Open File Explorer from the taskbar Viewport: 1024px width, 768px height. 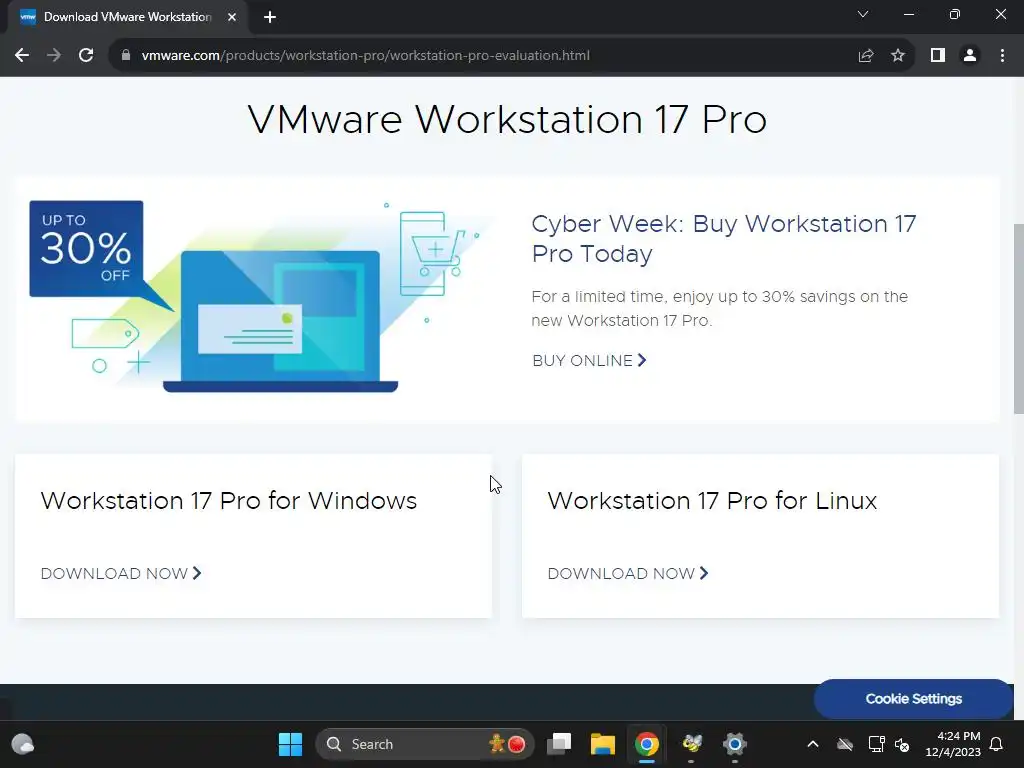pos(603,744)
